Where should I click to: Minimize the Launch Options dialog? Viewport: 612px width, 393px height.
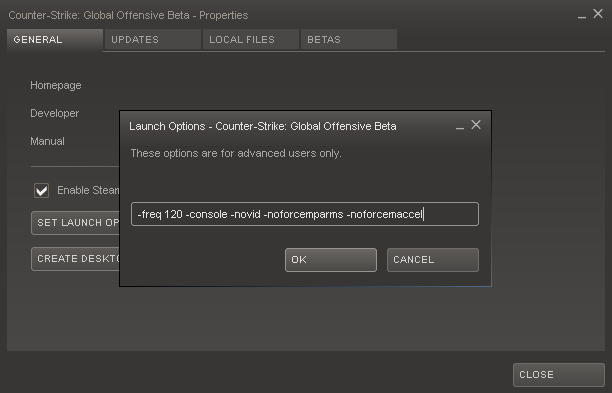coord(460,127)
